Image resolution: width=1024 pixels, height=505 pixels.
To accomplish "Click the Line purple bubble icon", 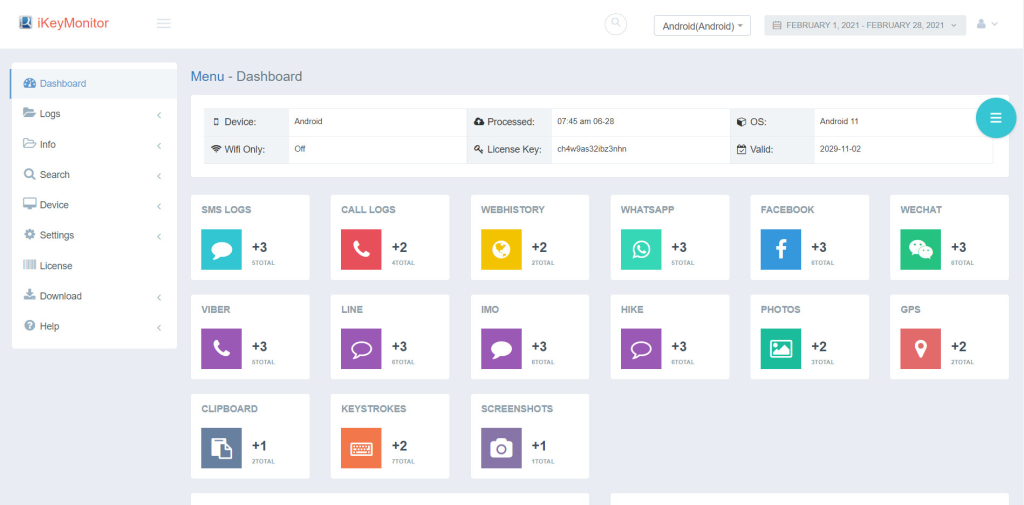I will click(361, 349).
